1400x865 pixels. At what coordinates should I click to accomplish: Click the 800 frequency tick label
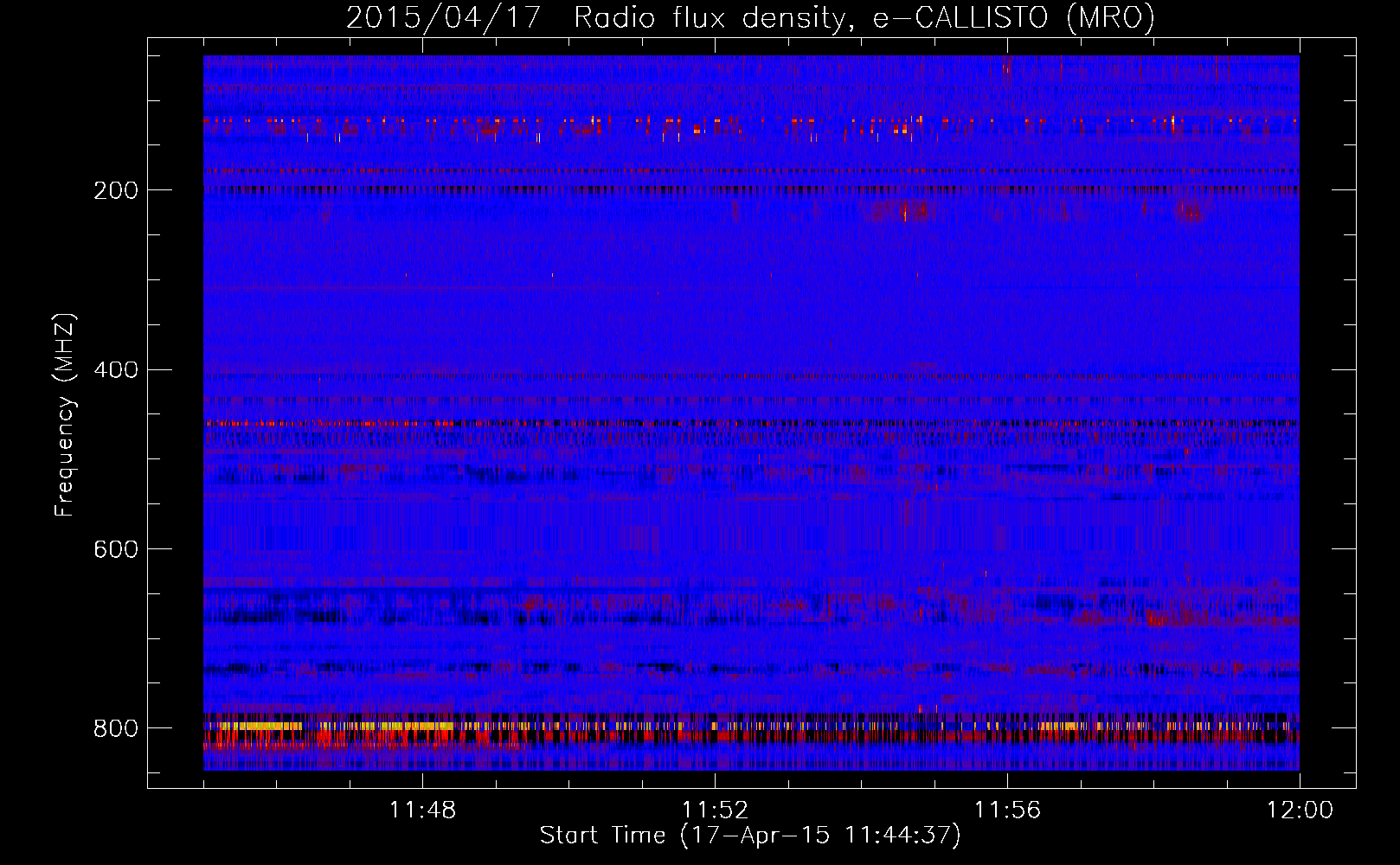[x=115, y=728]
